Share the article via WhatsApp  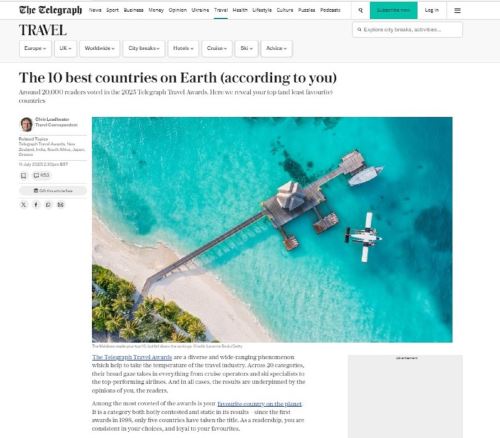(48, 204)
